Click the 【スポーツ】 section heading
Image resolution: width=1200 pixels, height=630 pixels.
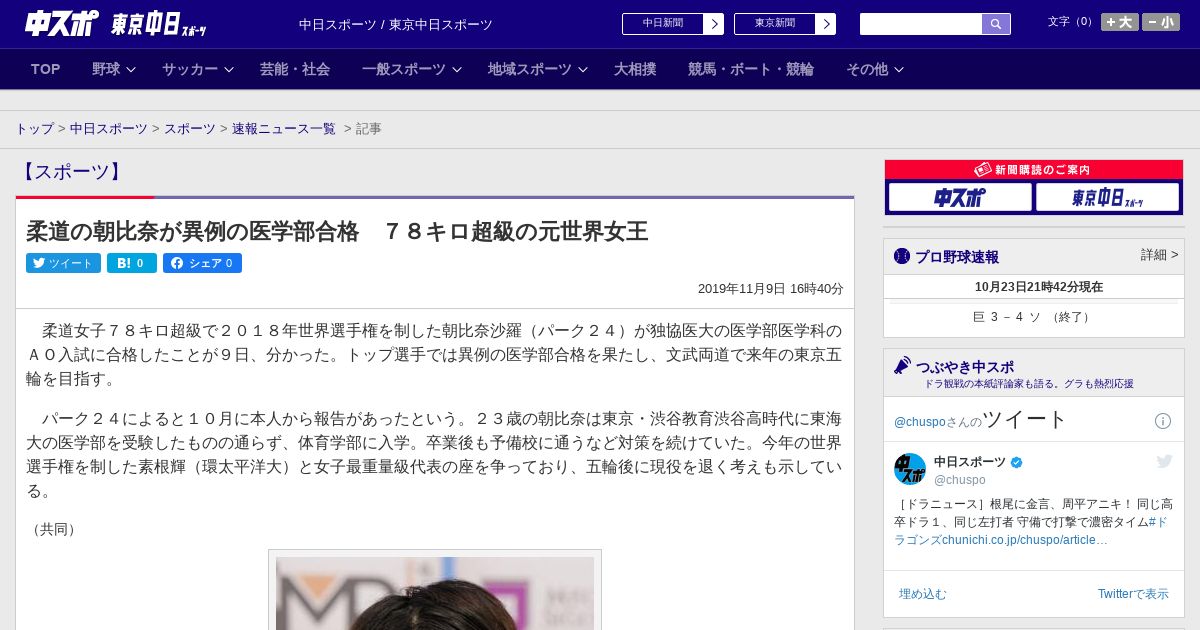pyautogui.click(x=72, y=172)
